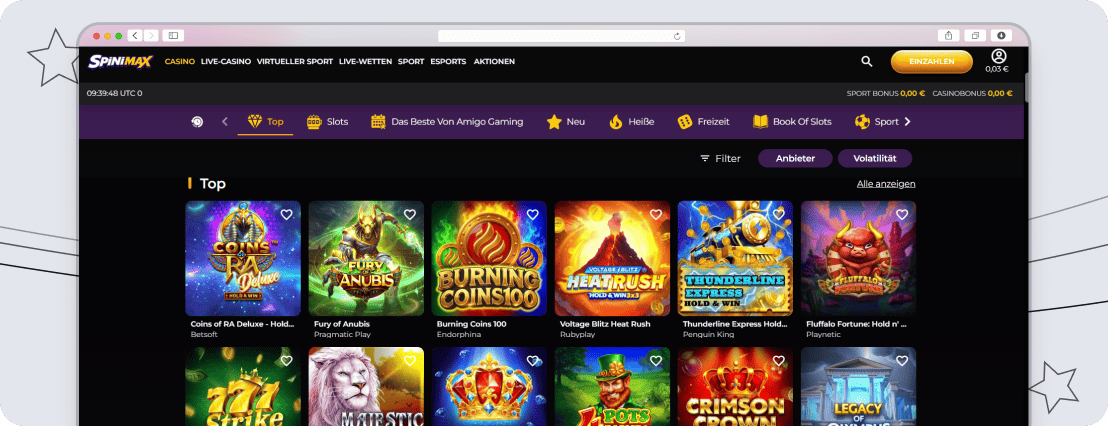Click the Alle anzeigen link
The image size is (1108, 426).
[x=886, y=184]
